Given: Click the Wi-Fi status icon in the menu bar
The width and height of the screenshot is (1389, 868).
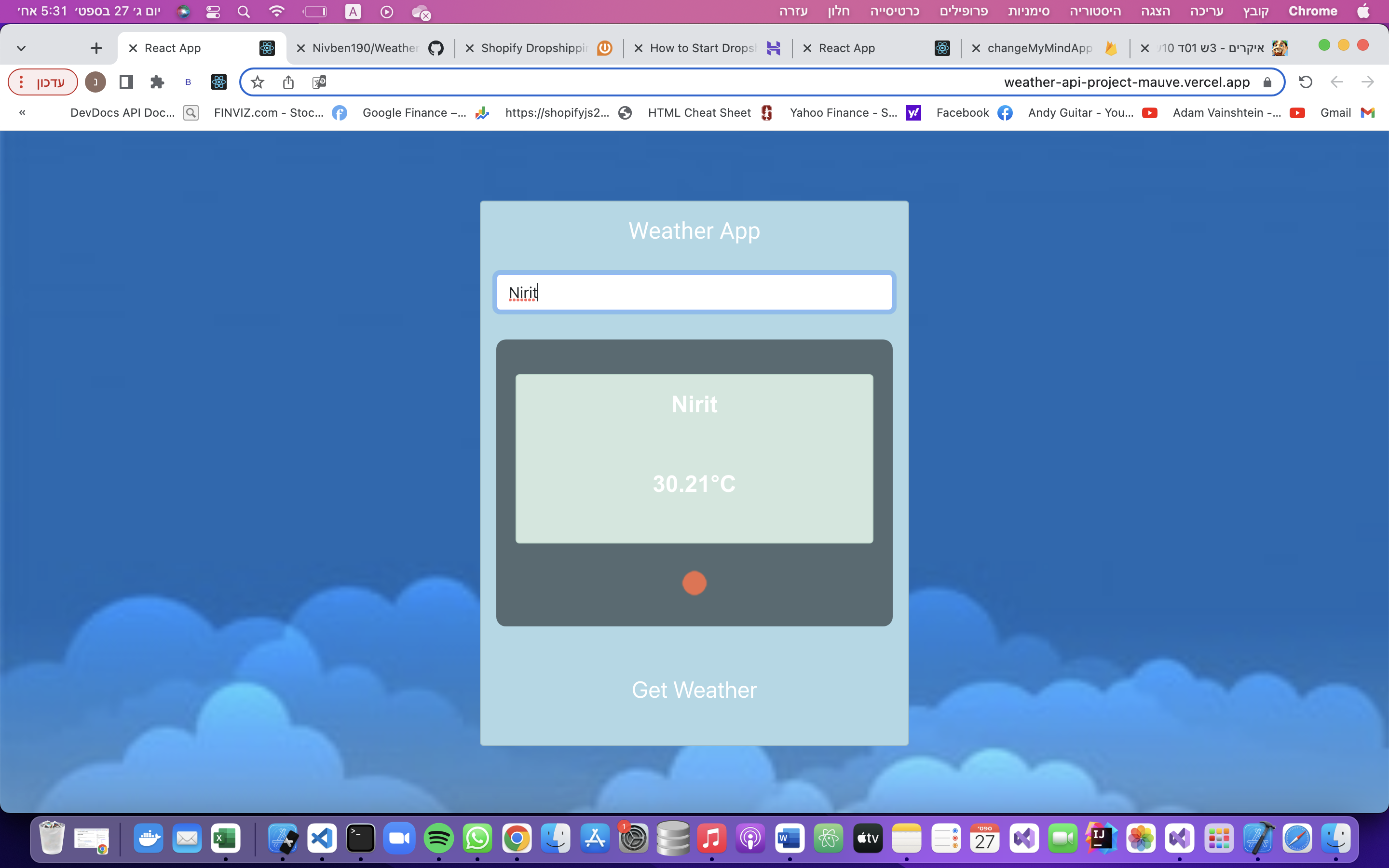Looking at the screenshot, I should (277, 12).
